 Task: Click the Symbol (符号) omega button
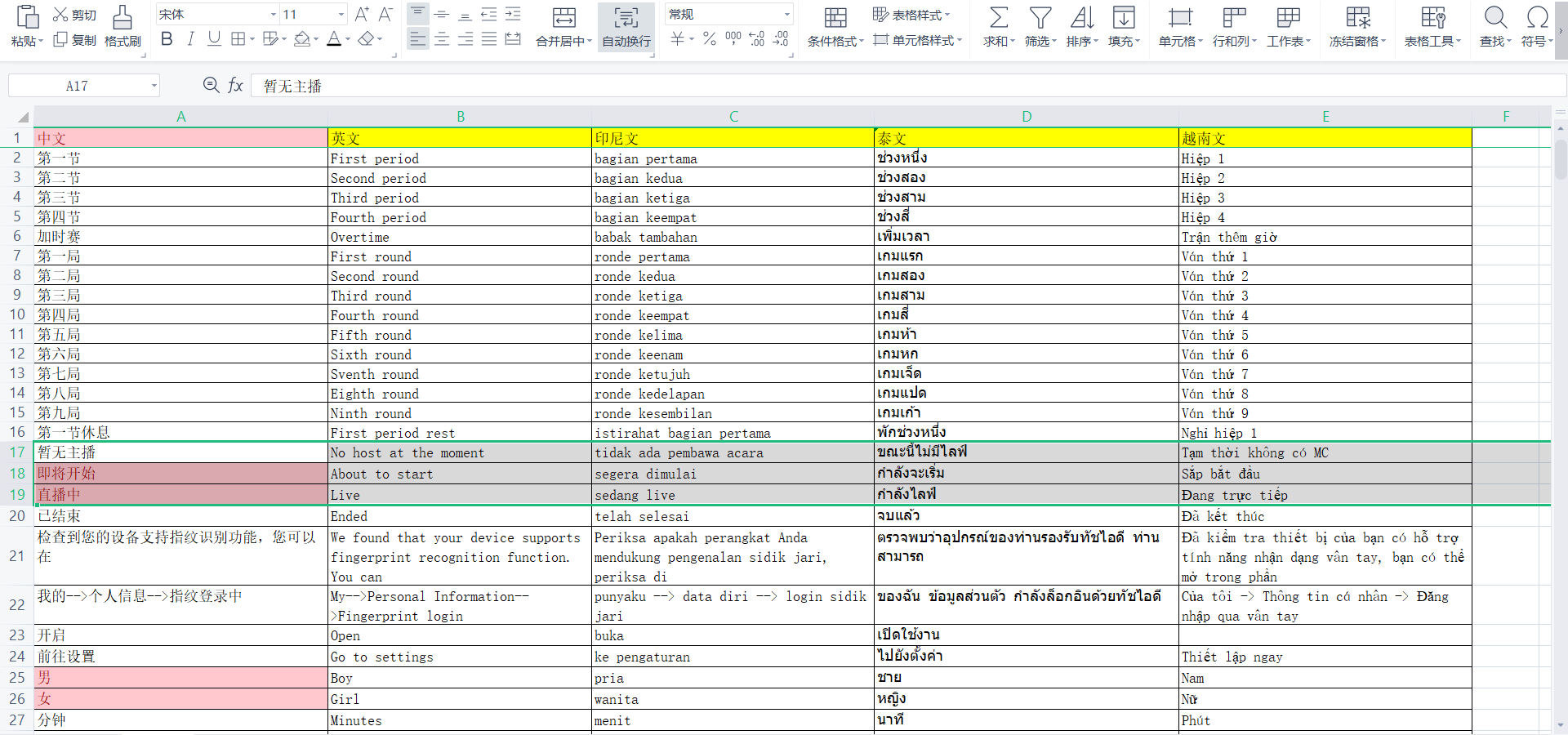coord(1537,27)
